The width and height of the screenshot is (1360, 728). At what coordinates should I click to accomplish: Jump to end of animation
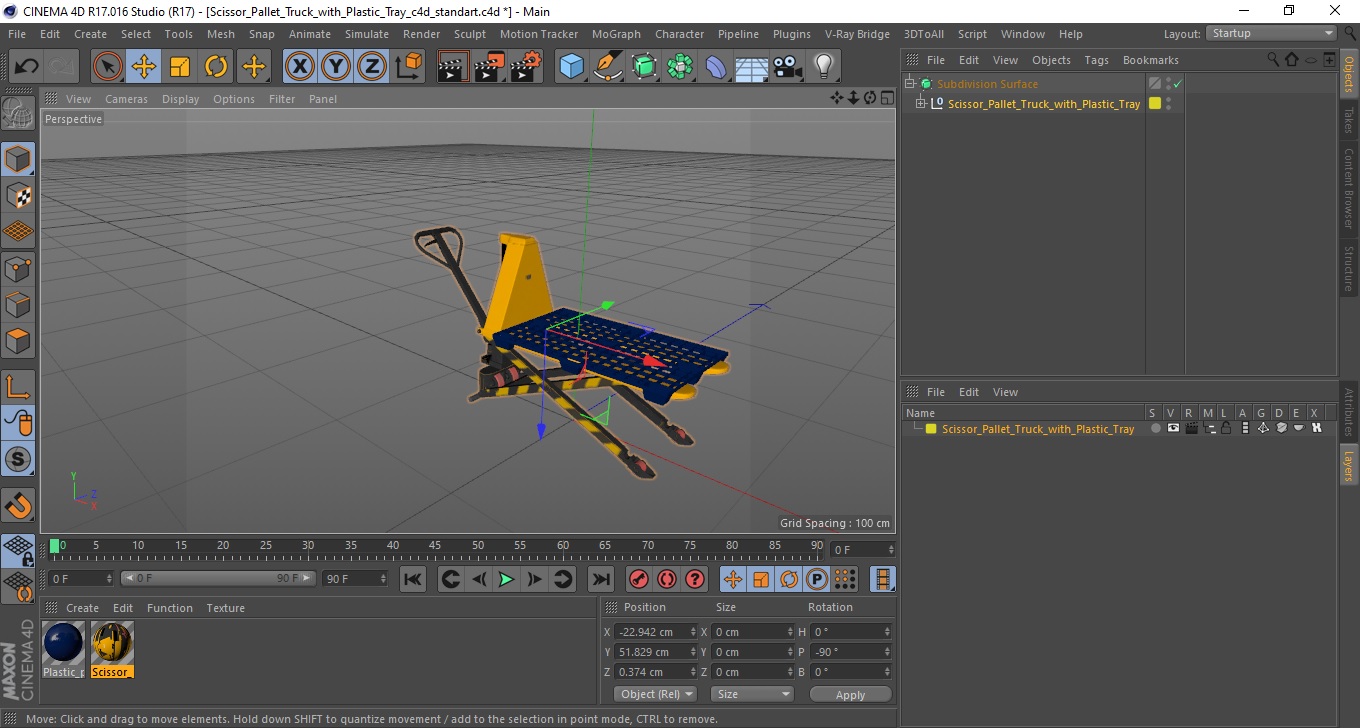pyautogui.click(x=600, y=579)
